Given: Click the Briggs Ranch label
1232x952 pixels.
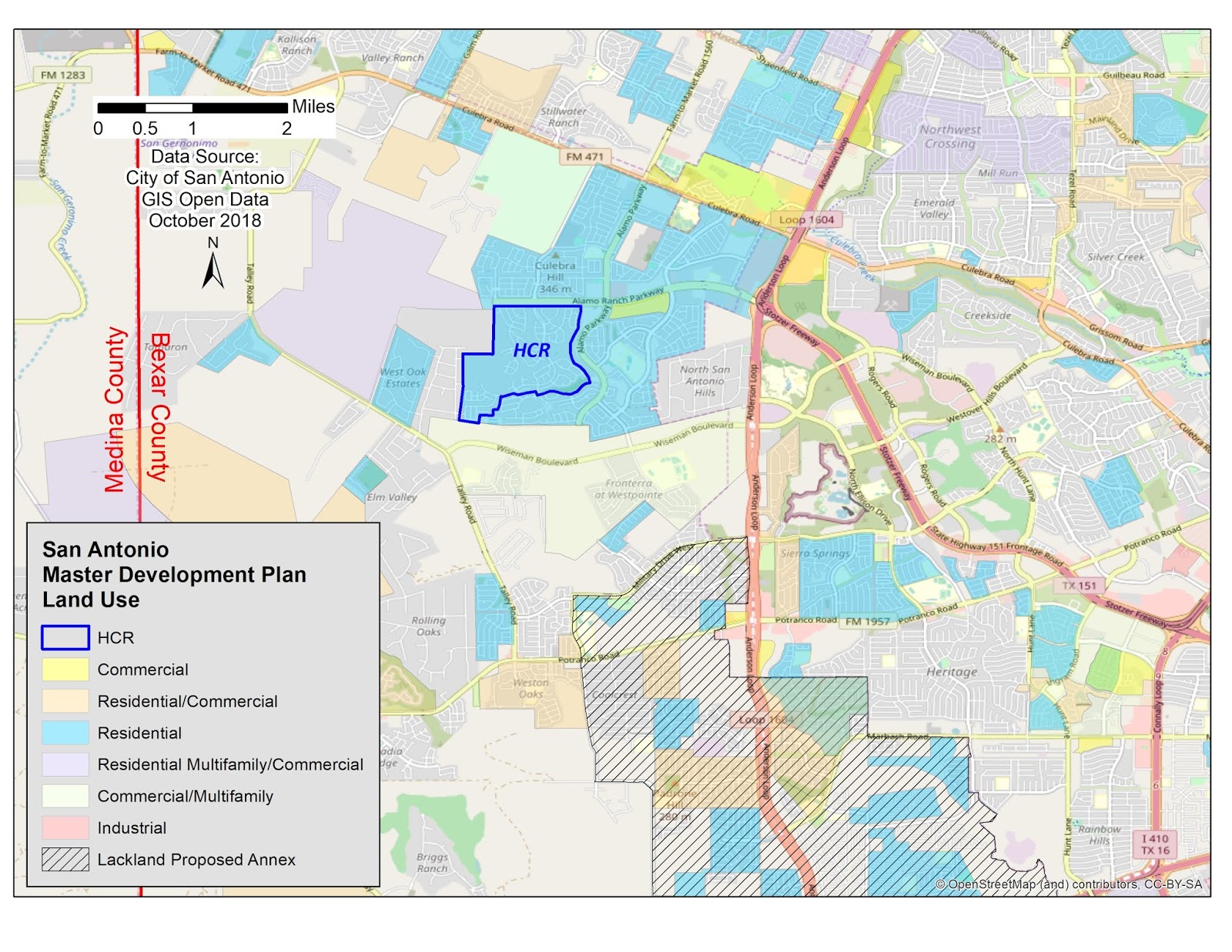Looking at the screenshot, I should (x=432, y=862).
